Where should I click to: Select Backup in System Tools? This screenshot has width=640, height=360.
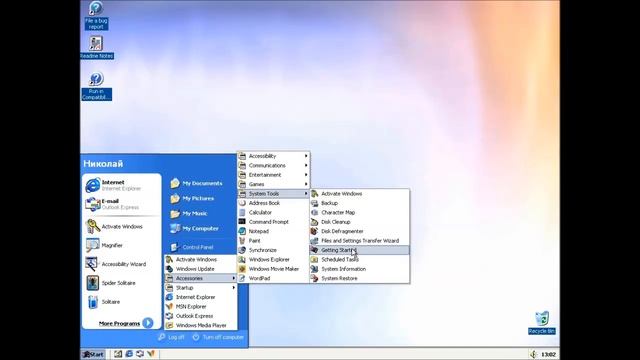point(360,203)
